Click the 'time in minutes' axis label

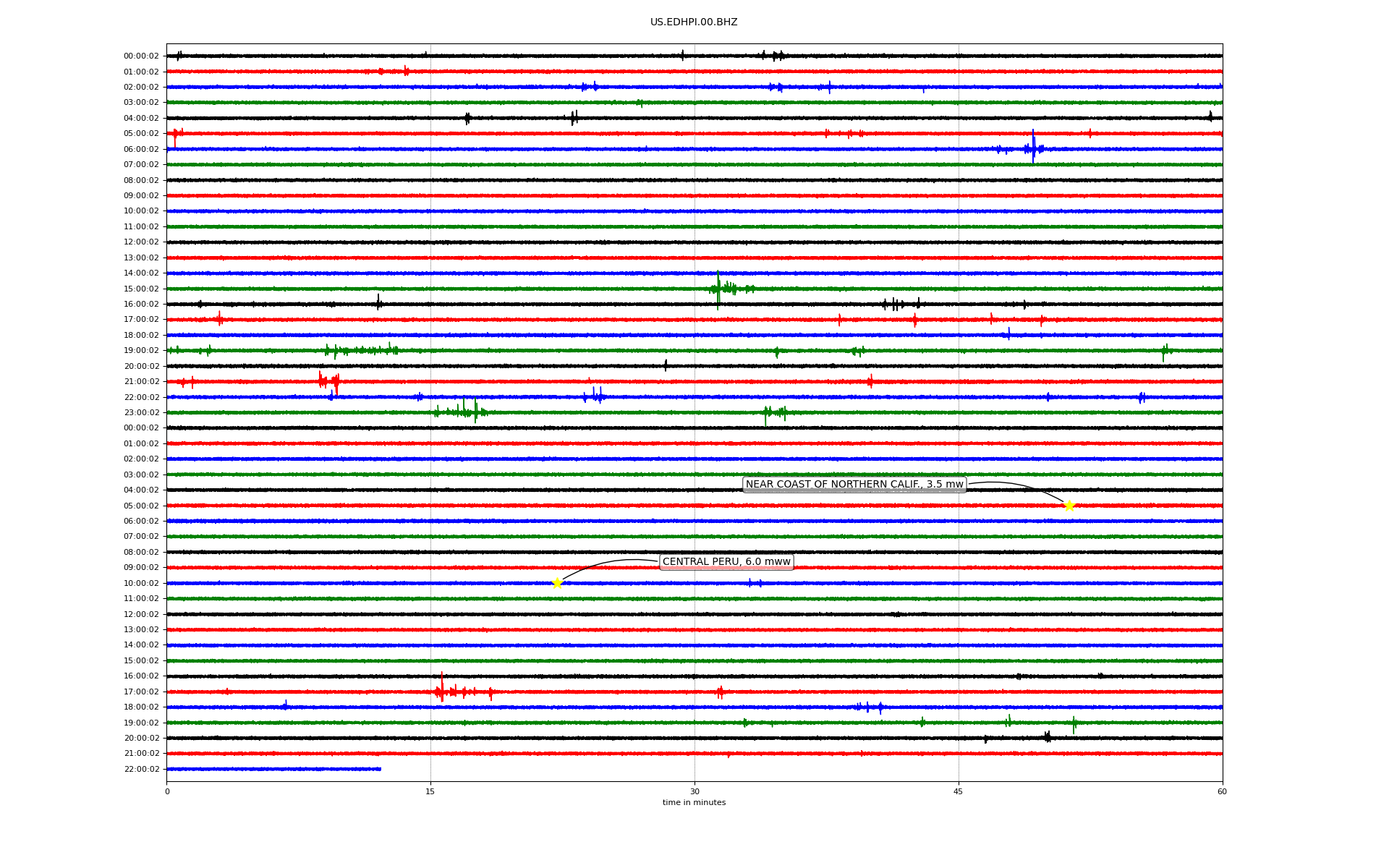point(694,803)
